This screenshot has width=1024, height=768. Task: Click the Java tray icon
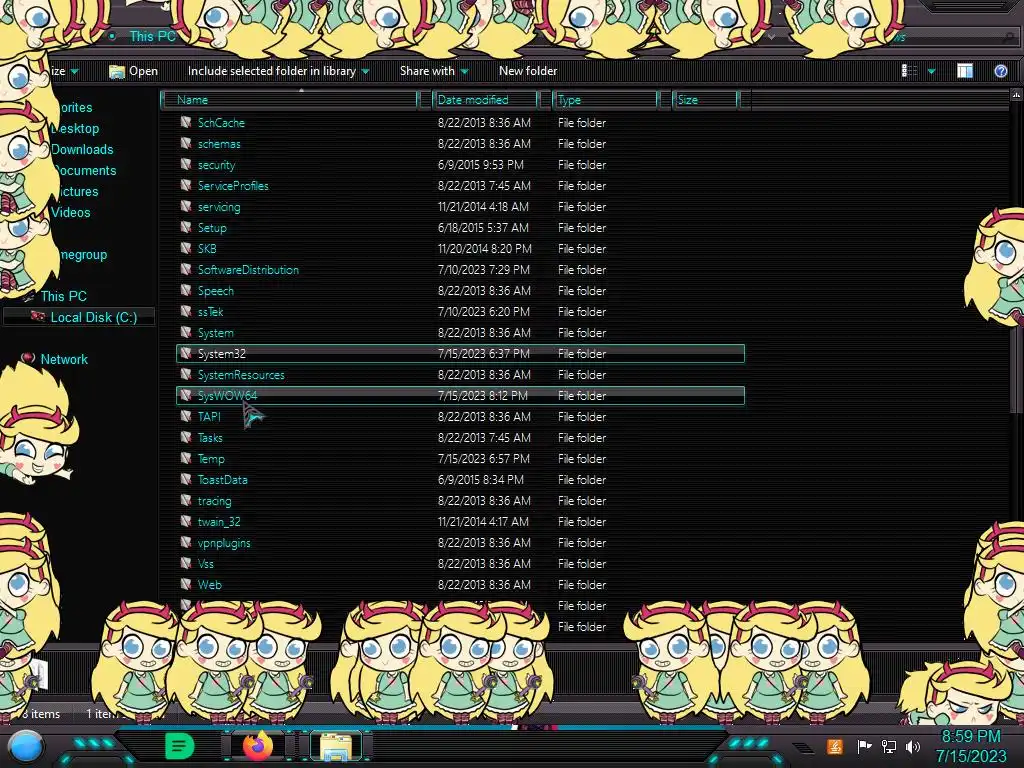(835, 746)
